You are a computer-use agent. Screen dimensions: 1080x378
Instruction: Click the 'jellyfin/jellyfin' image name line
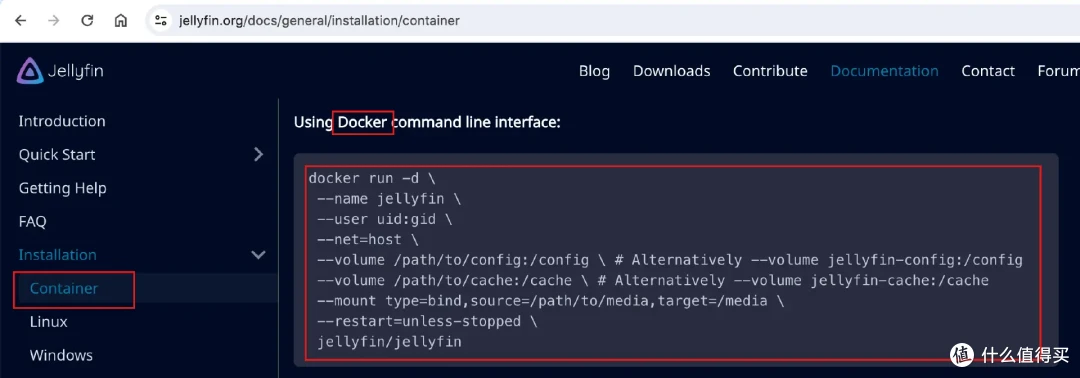point(389,342)
